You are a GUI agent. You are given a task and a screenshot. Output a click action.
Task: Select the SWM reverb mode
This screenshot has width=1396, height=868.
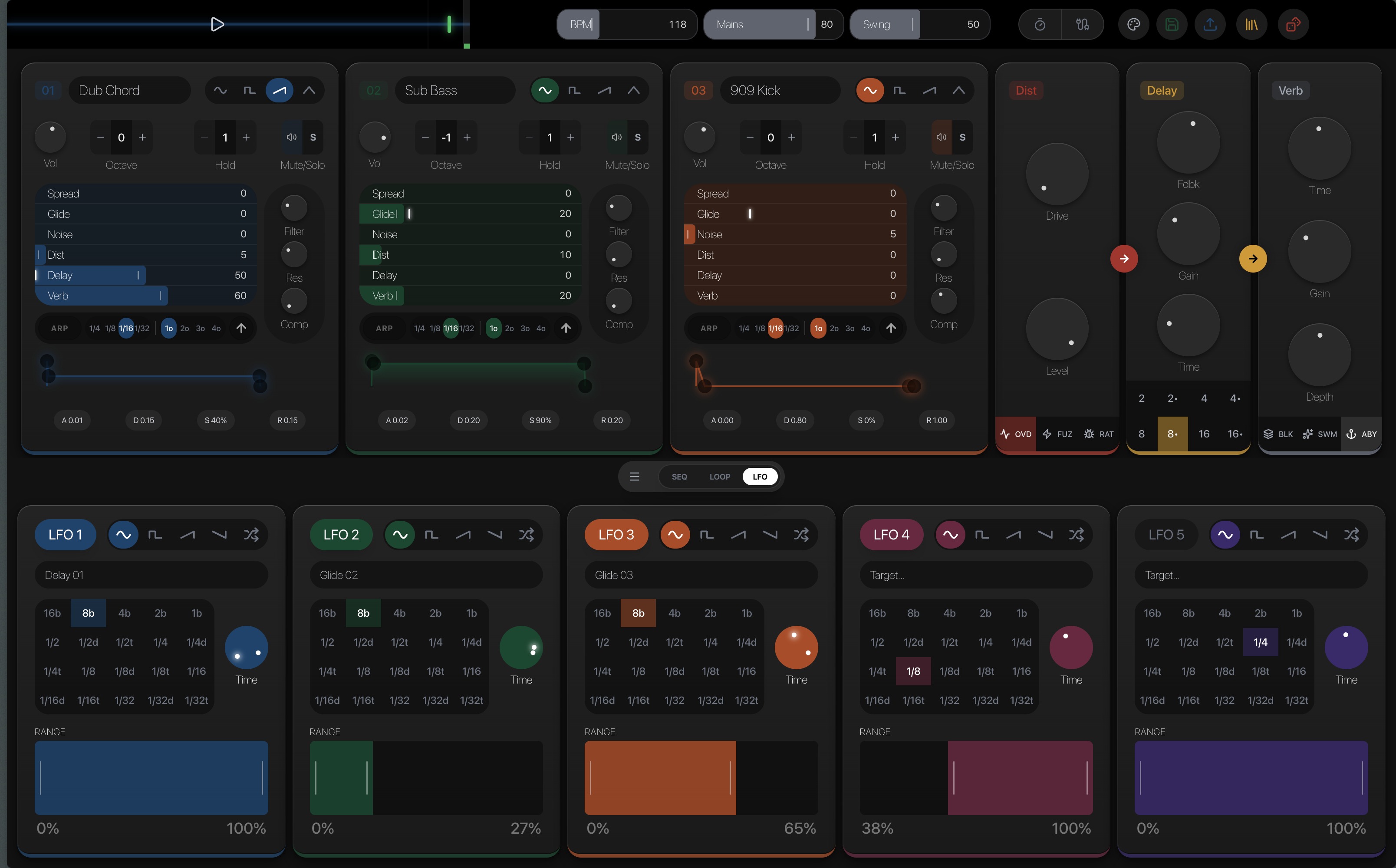coord(1320,434)
